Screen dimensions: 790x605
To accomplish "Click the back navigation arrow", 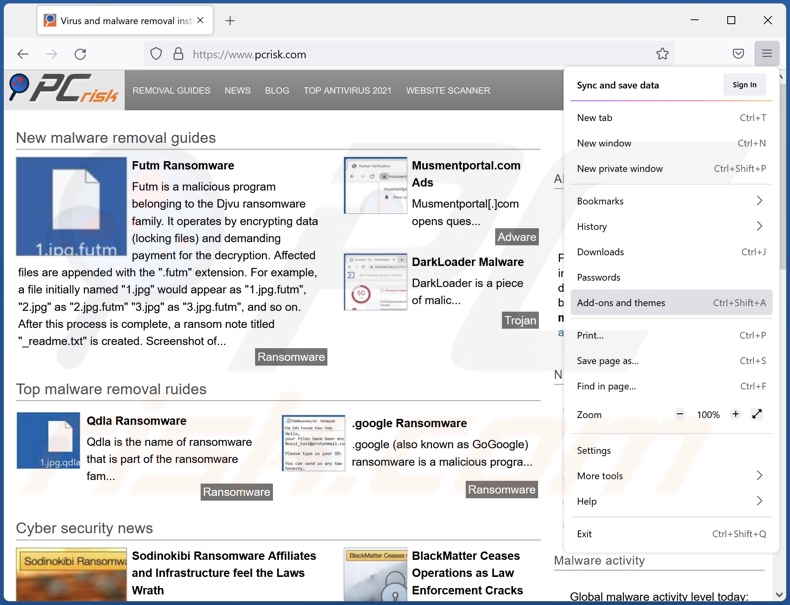I will (x=23, y=54).
